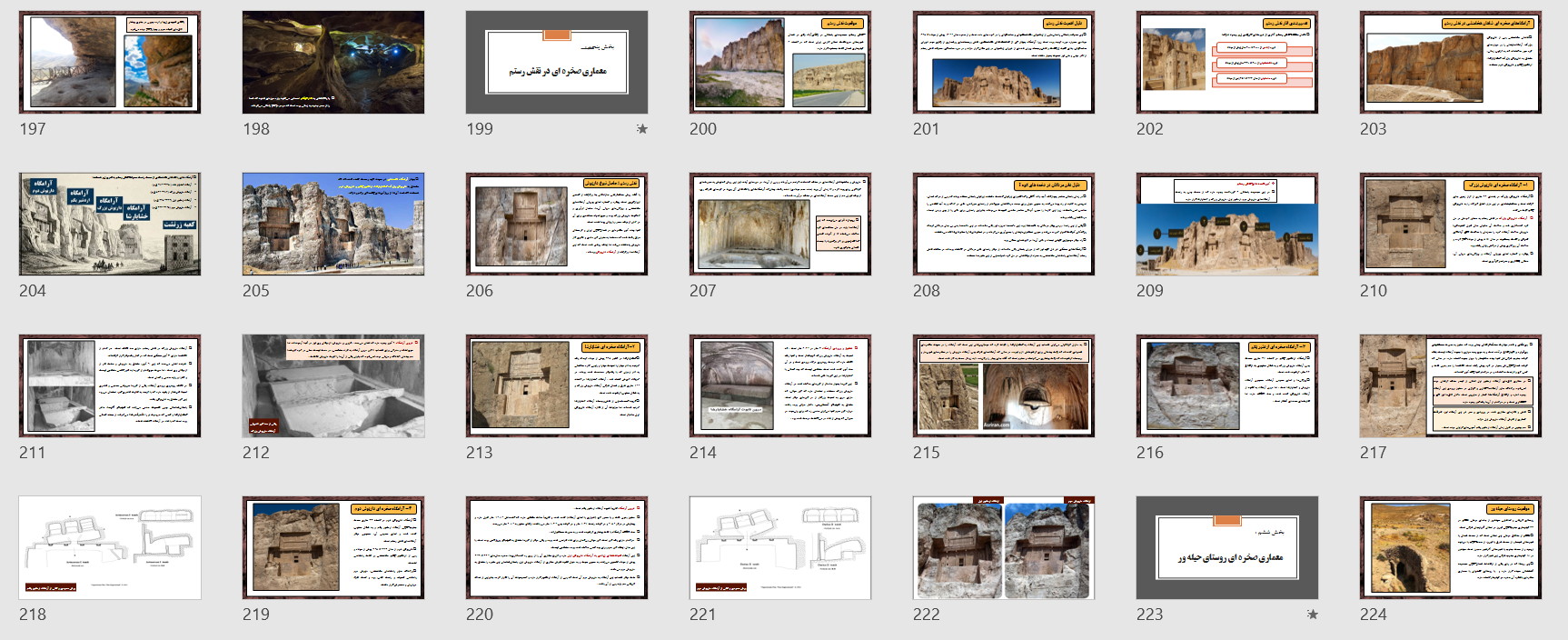1568x640 pixels.
Task: Choose slide 222 with side-by-side tomb photos
Action: click(x=1004, y=548)
